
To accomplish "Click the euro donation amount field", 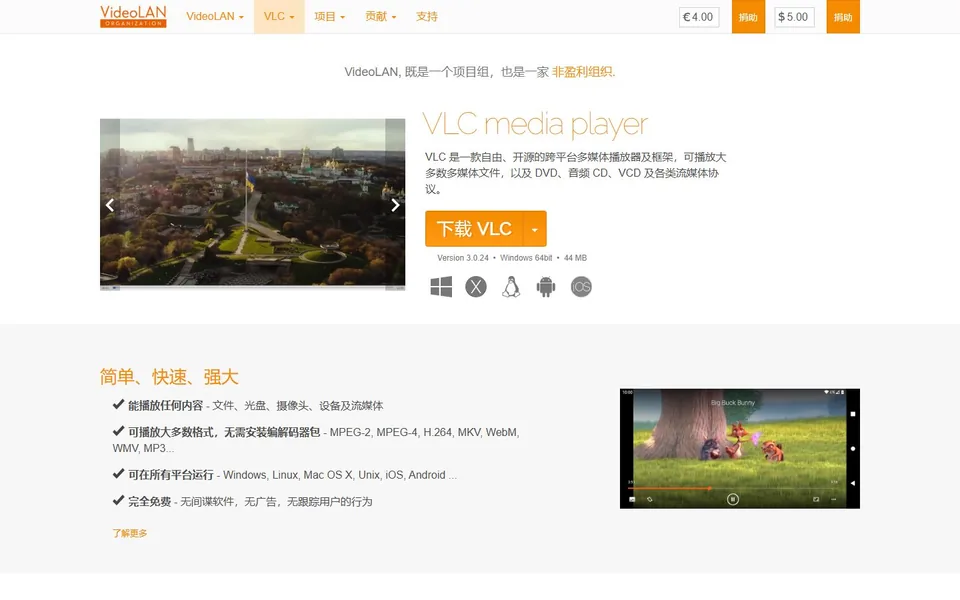I will 699,17.
